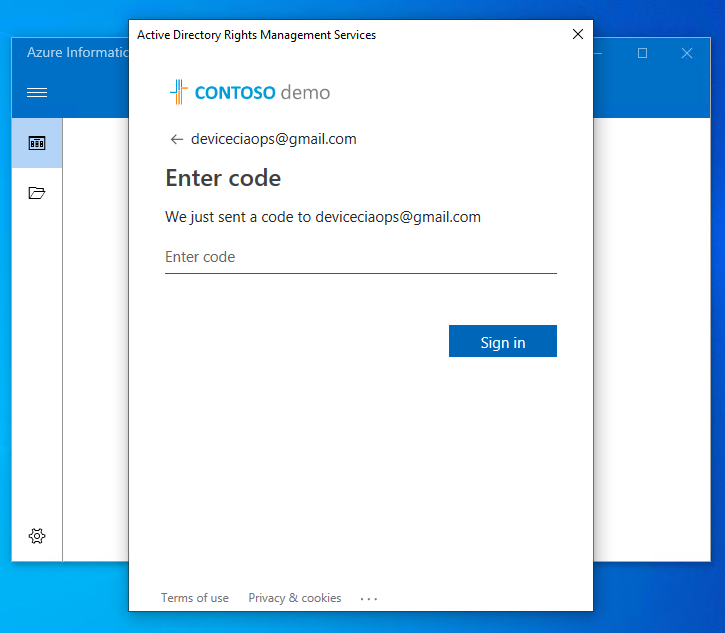The image size is (725, 633).
Task: Click the CONTOSO demo brand text
Action: [262, 93]
